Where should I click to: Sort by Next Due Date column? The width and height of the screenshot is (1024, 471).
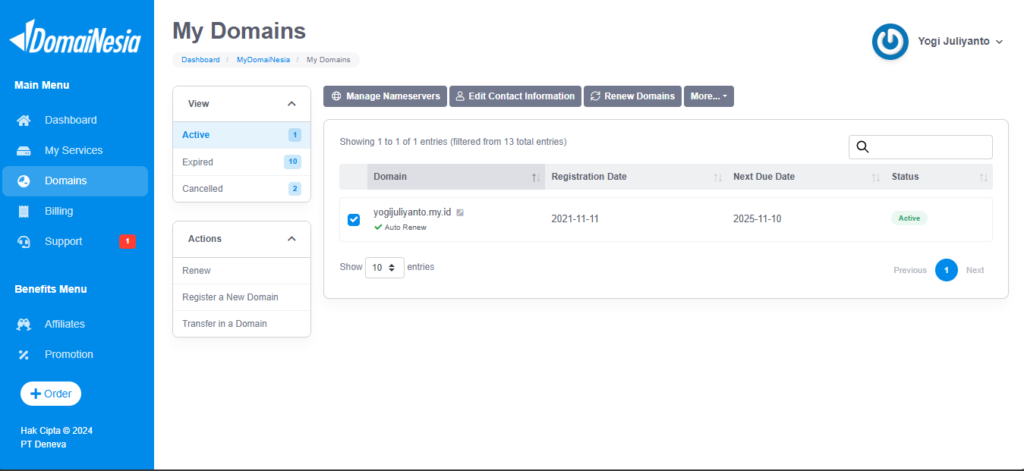(x=800, y=177)
